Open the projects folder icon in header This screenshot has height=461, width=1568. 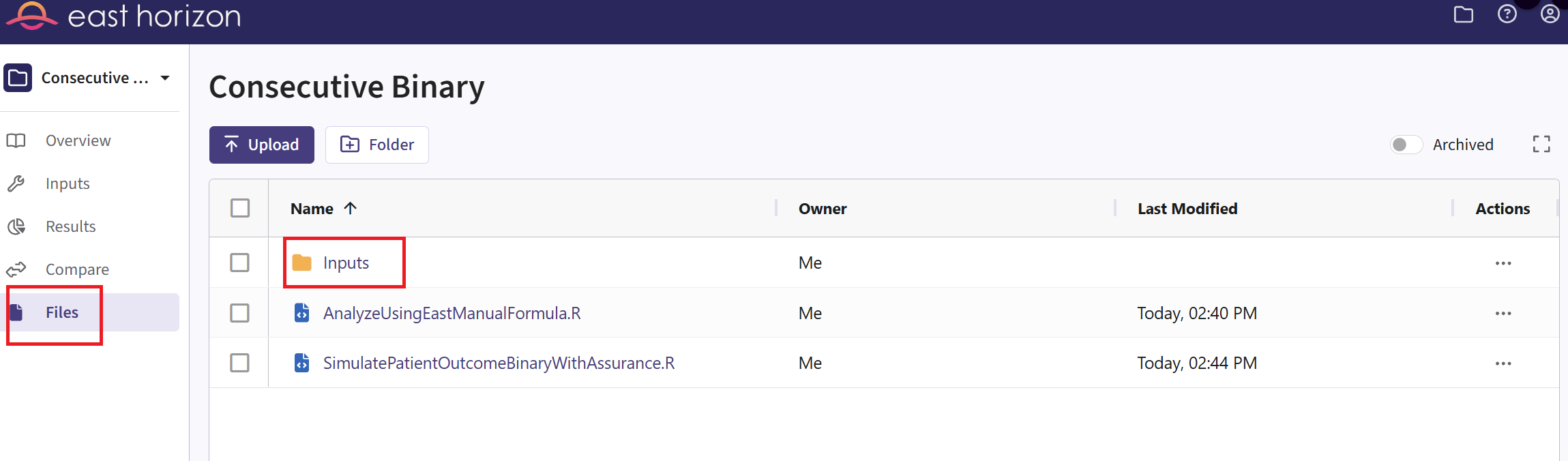[1463, 14]
